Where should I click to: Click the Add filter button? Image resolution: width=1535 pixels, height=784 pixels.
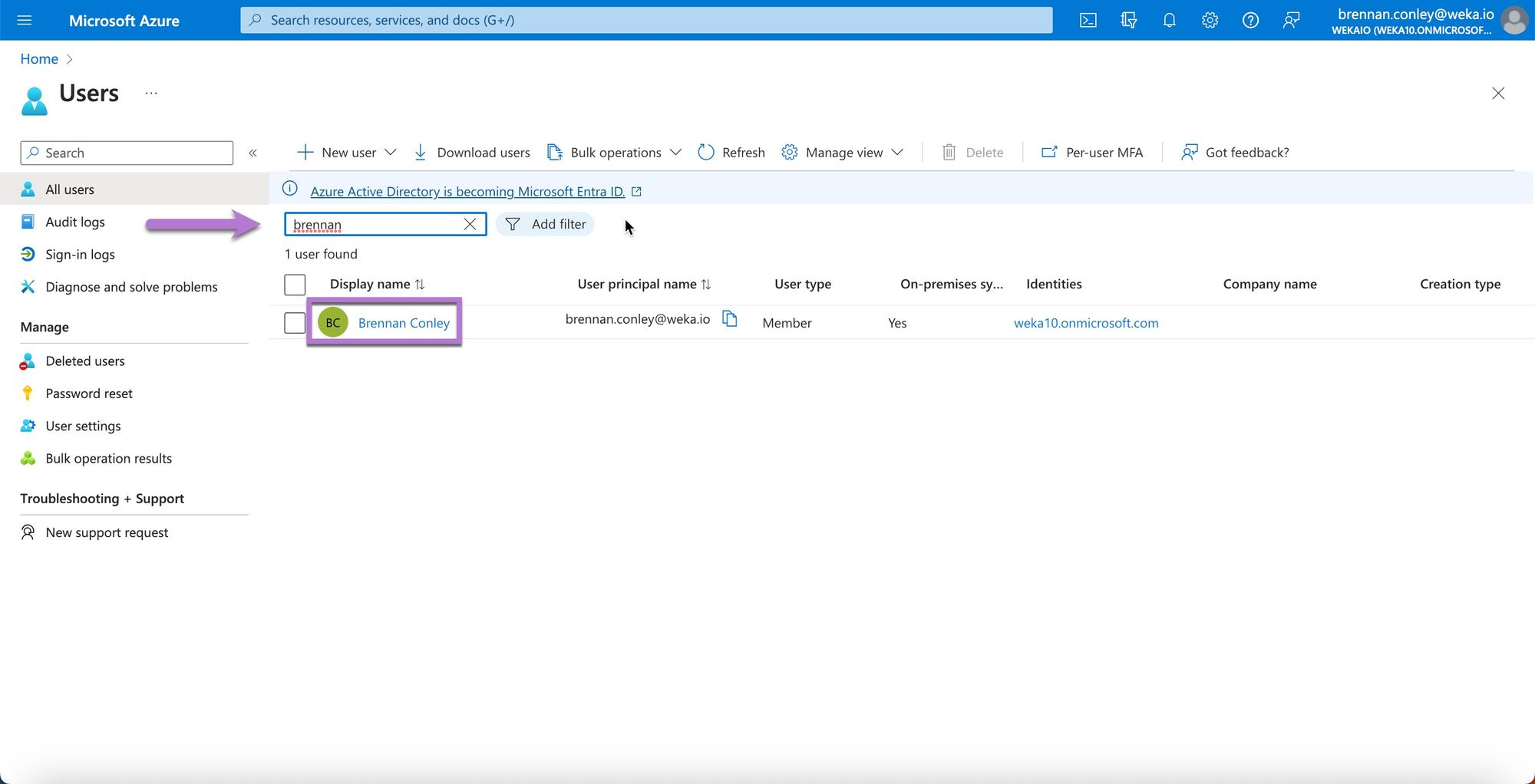[546, 224]
